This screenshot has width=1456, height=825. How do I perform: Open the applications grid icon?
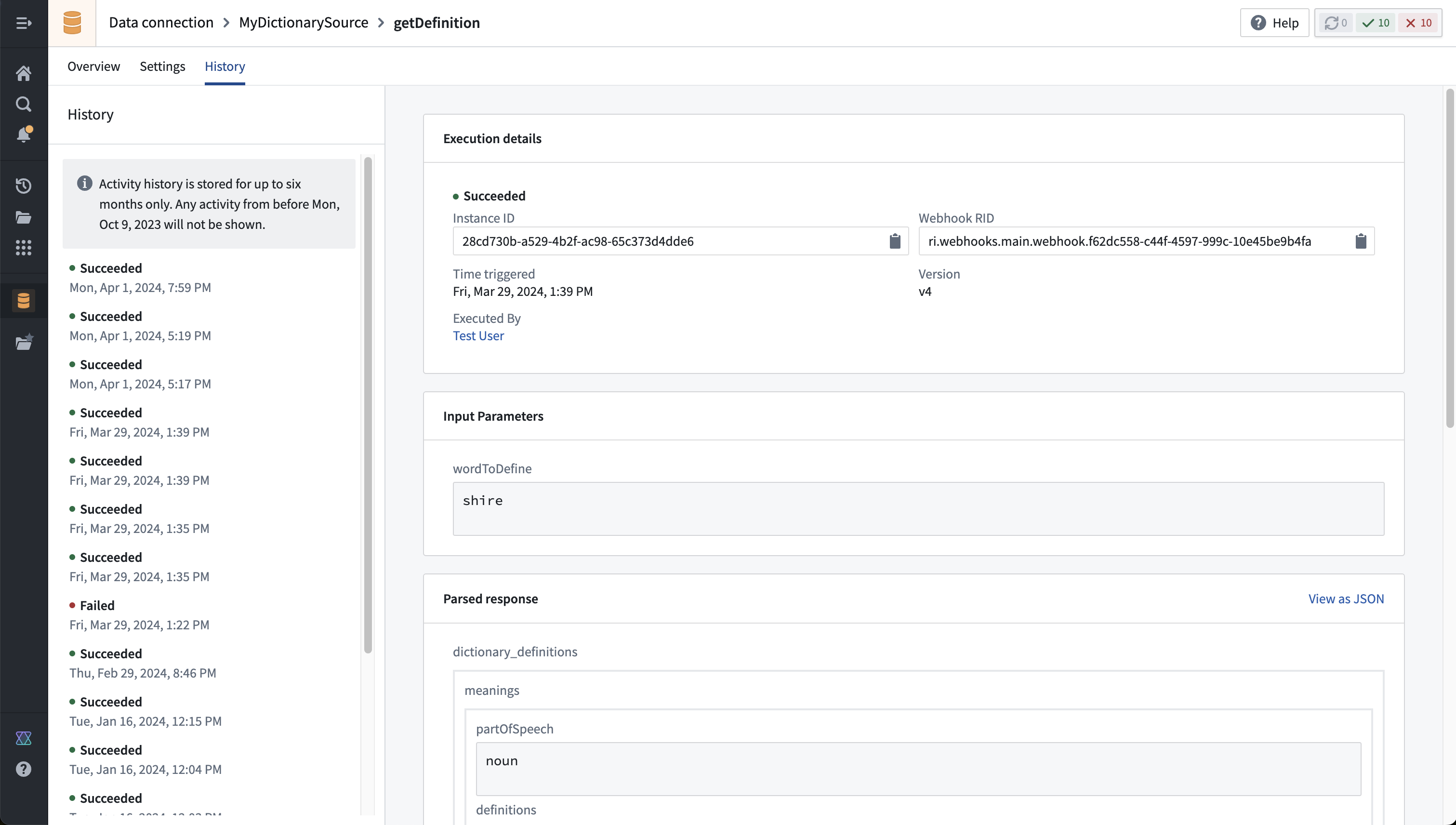[23, 248]
